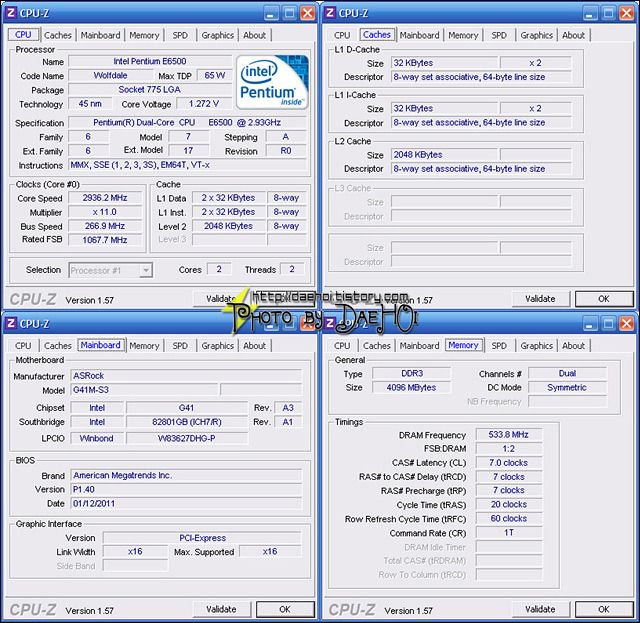Open Memory tab in the CPU window

pos(144,35)
